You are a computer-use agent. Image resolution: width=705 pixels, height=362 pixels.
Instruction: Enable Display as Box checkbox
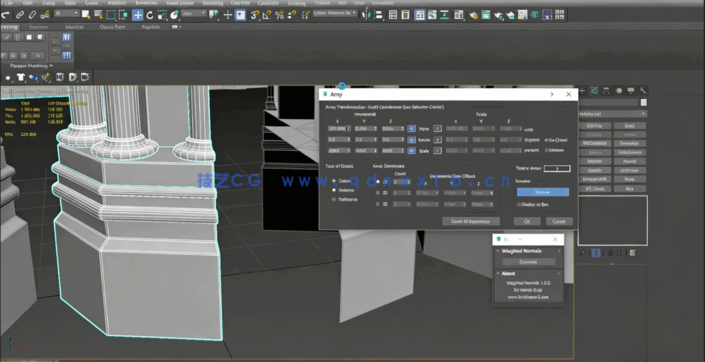click(519, 205)
